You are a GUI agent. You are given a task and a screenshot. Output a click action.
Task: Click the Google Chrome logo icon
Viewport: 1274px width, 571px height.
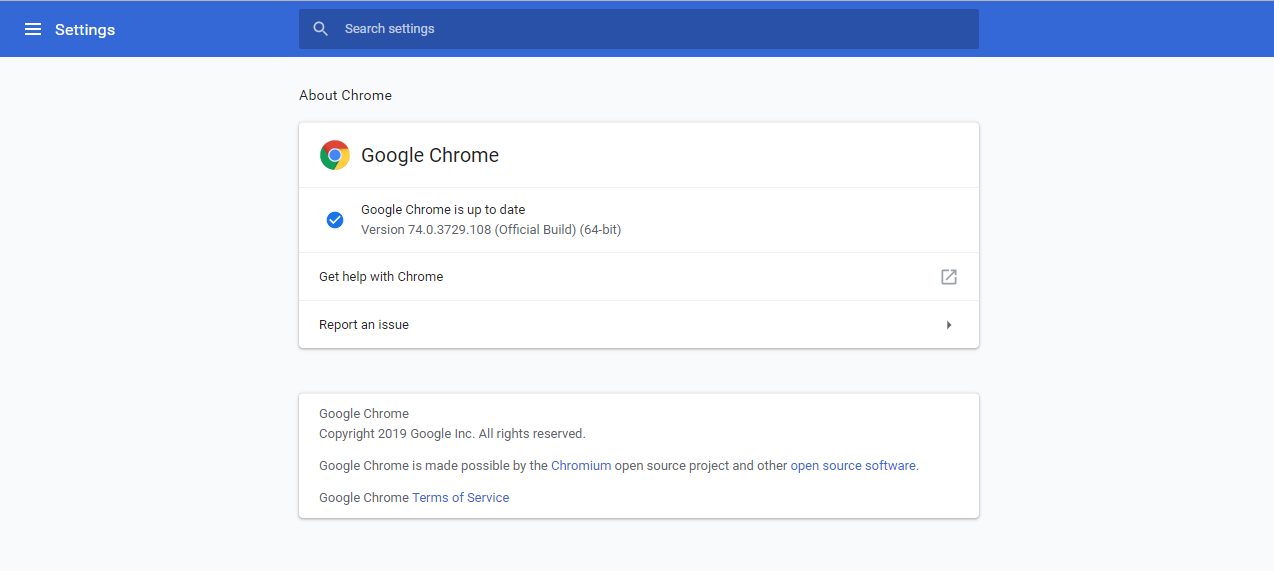coord(335,155)
